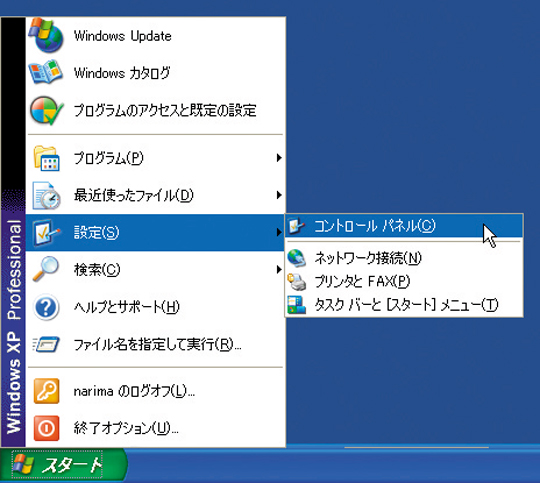Click the 検索 magnifying glass icon

point(46,269)
